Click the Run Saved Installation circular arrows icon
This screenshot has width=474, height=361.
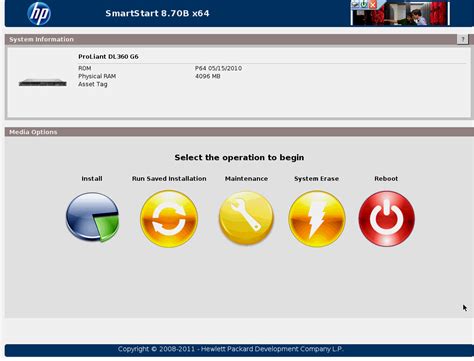(169, 219)
